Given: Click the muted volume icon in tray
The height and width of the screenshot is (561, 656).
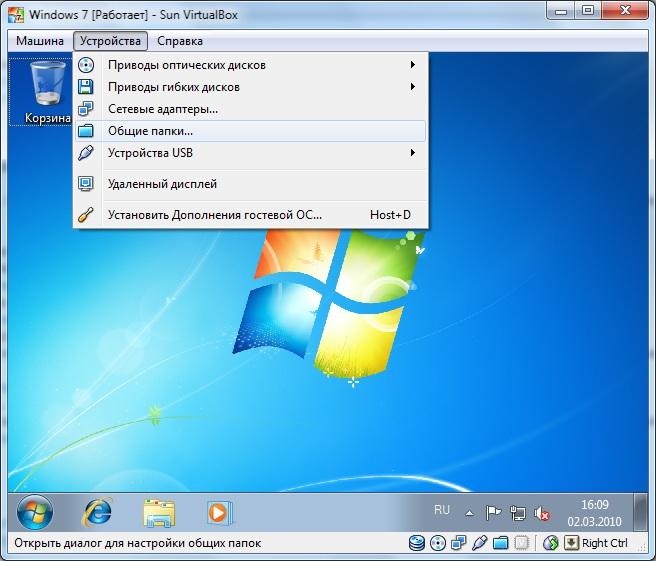Looking at the screenshot, I should (x=542, y=513).
